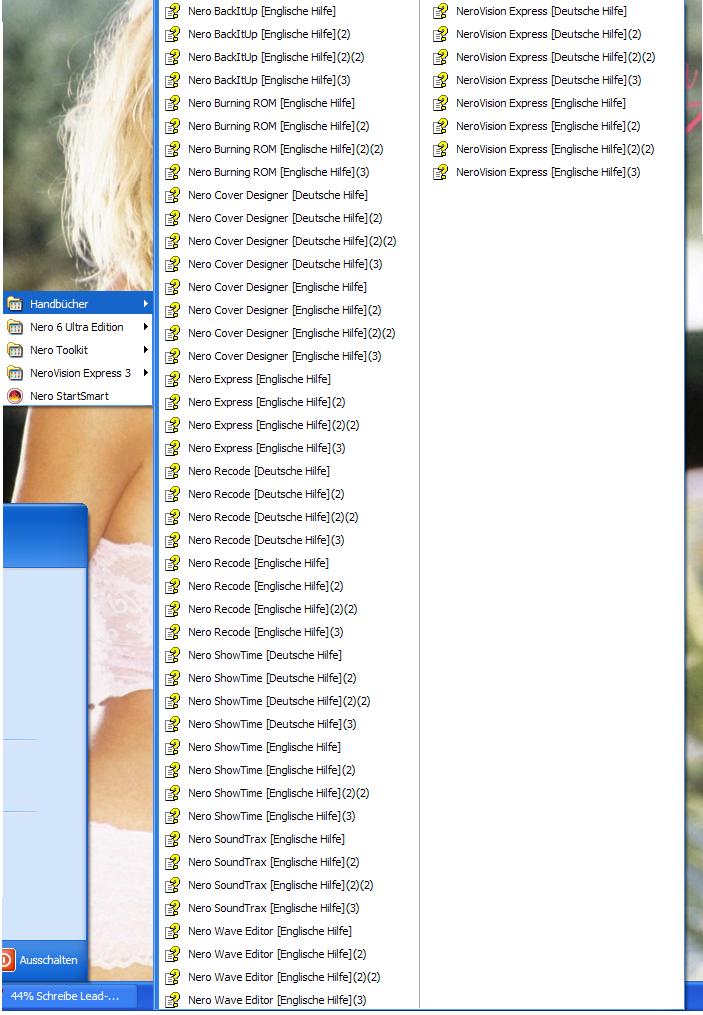Viewport: 703px width, 1015px height.
Task: Click the '44% Schreibe Lead-...' taskbar button
Action: (70, 996)
